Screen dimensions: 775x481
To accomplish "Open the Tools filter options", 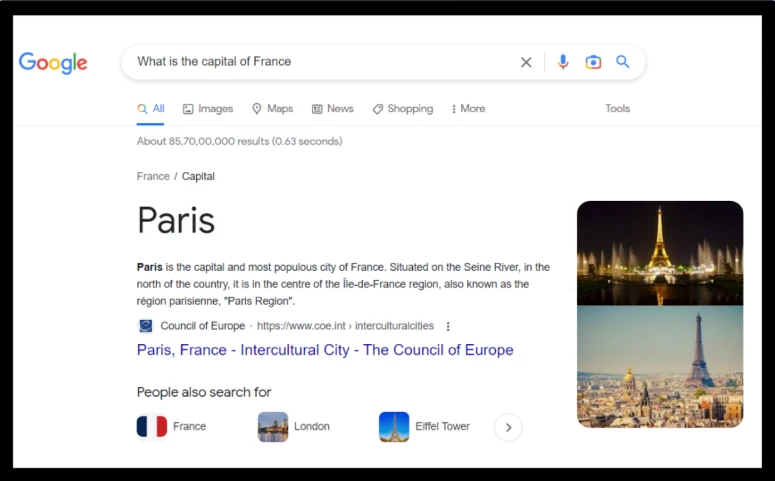I will click(617, 108).
